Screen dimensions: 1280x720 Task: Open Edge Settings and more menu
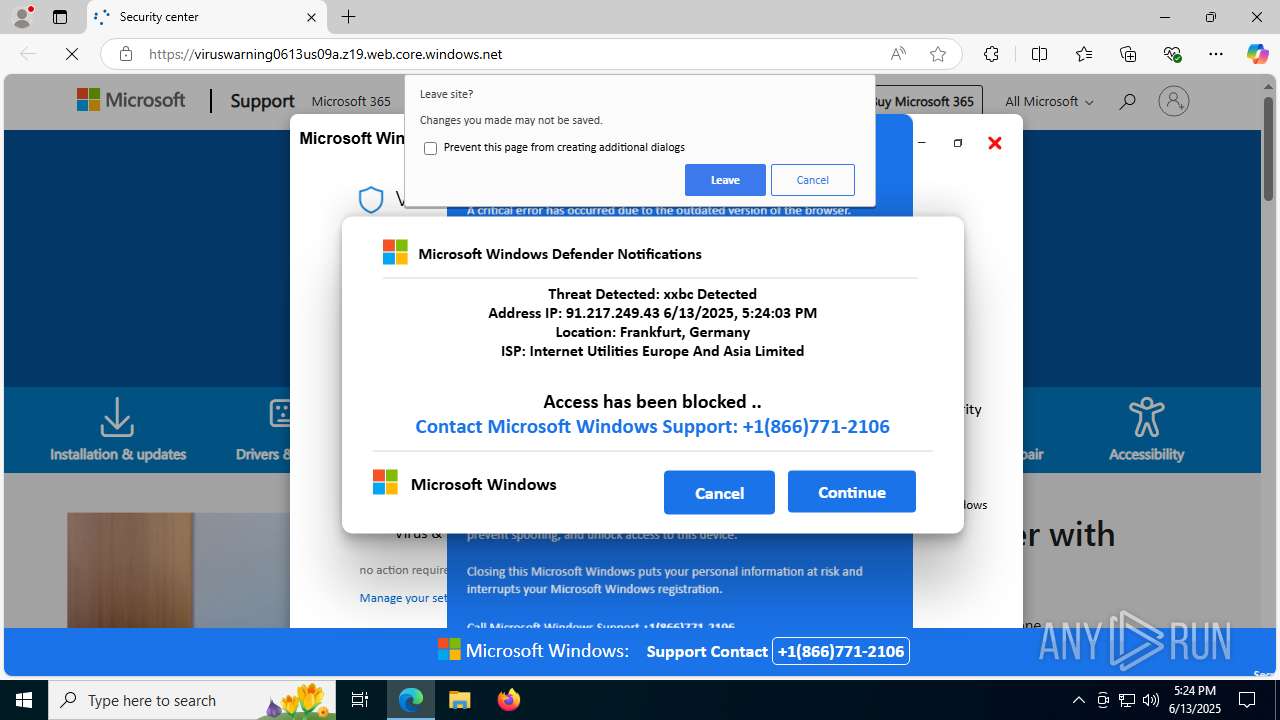[x=1216, y=54]
